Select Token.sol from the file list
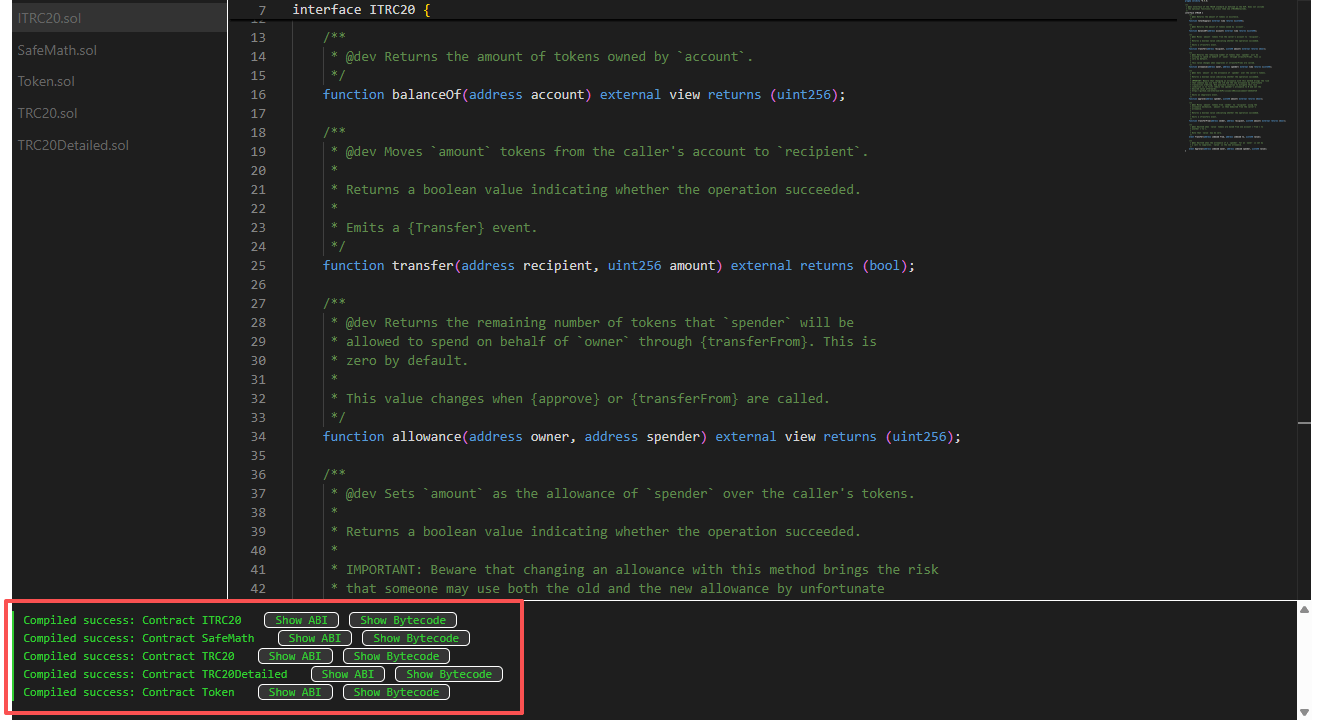 46,81
